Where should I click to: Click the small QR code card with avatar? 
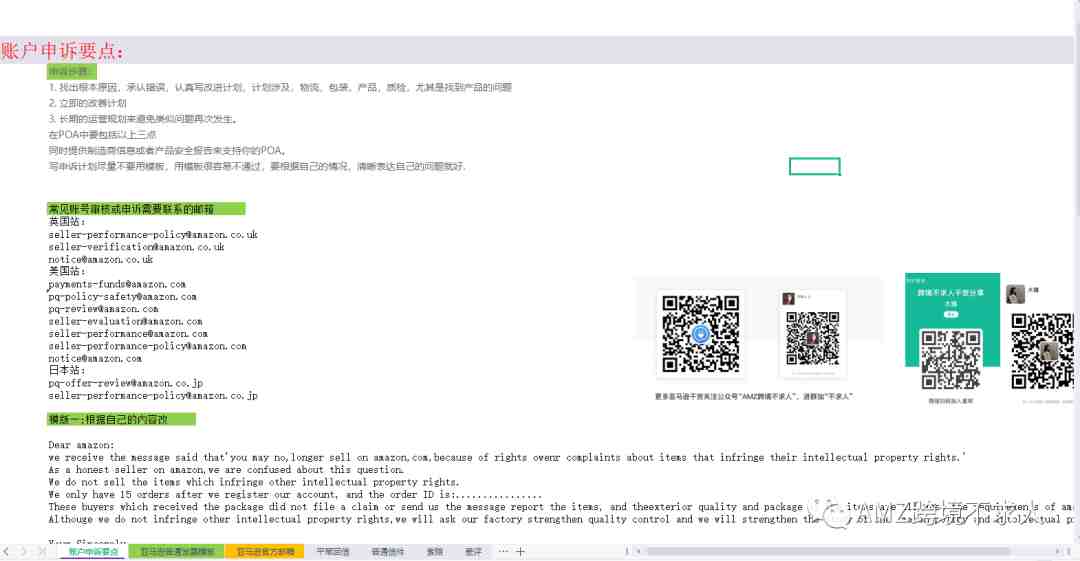click(x=813, y=334)
